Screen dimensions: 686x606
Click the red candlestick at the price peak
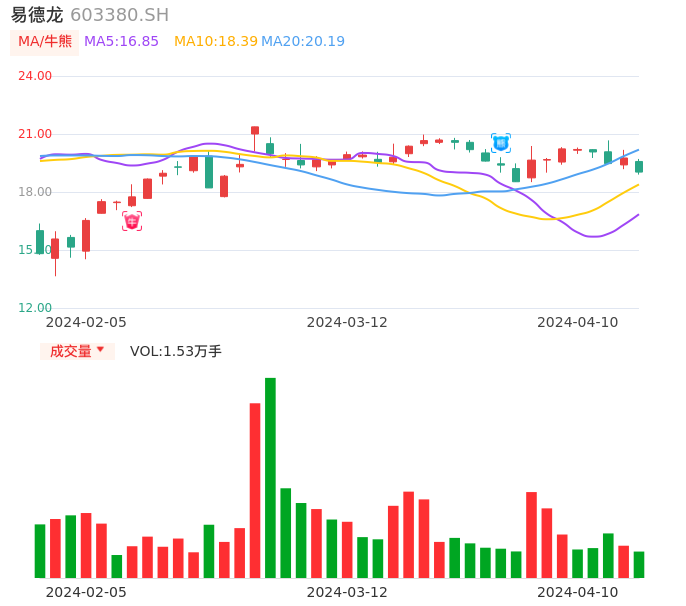pos(255,130)
